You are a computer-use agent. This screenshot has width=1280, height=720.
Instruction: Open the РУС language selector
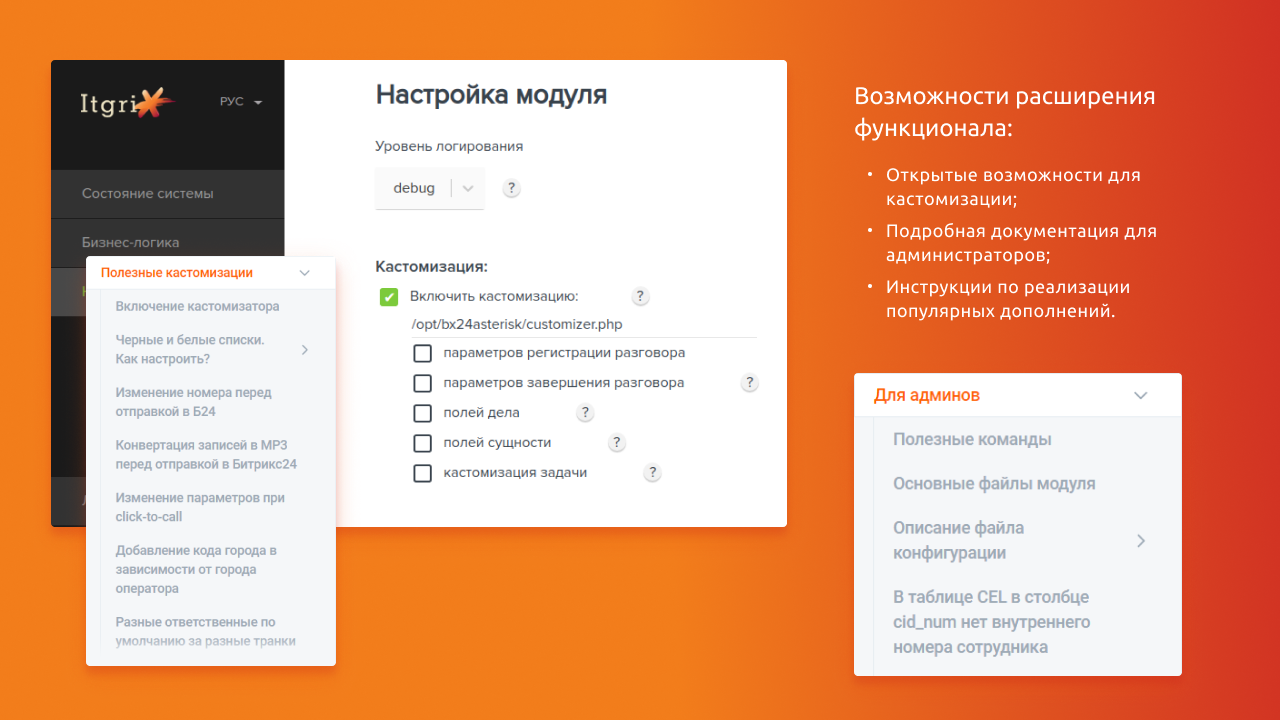pyautogui.click(x=240, y=101)
